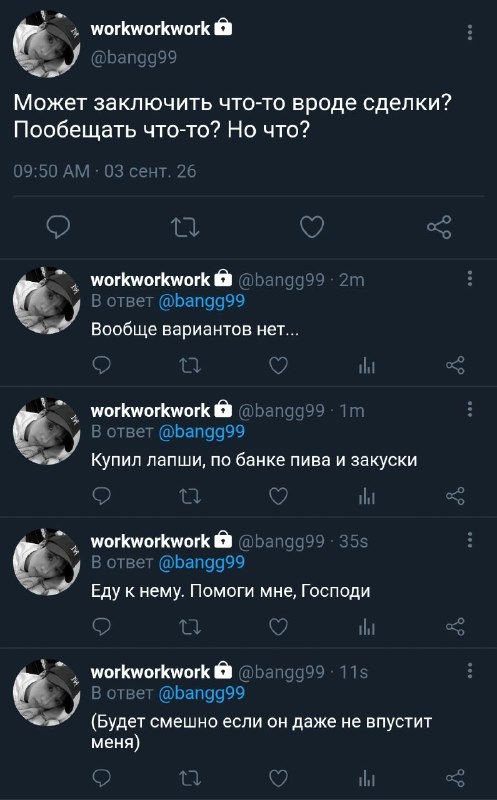The image size is (497, 800).
Task: Open more options on the 35s reply
Action: tap(469, 540)
